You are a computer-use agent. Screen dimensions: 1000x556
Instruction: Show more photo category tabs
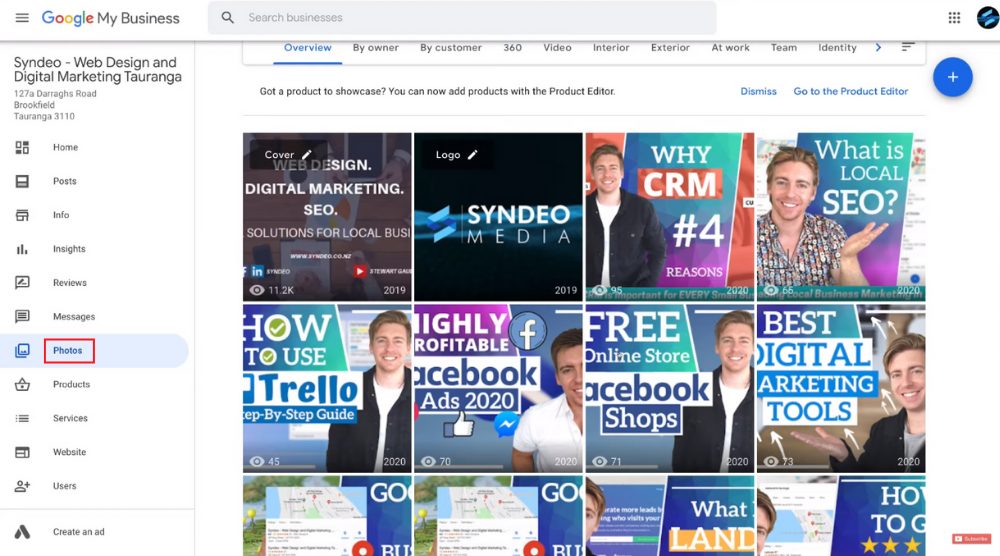[878, 47]
